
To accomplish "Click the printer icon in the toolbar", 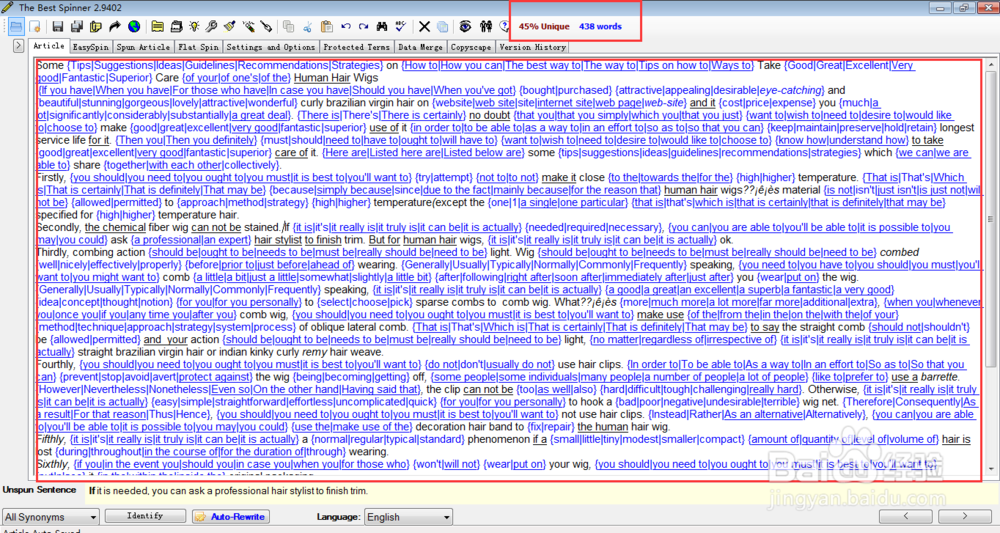I will coord(176,27).
